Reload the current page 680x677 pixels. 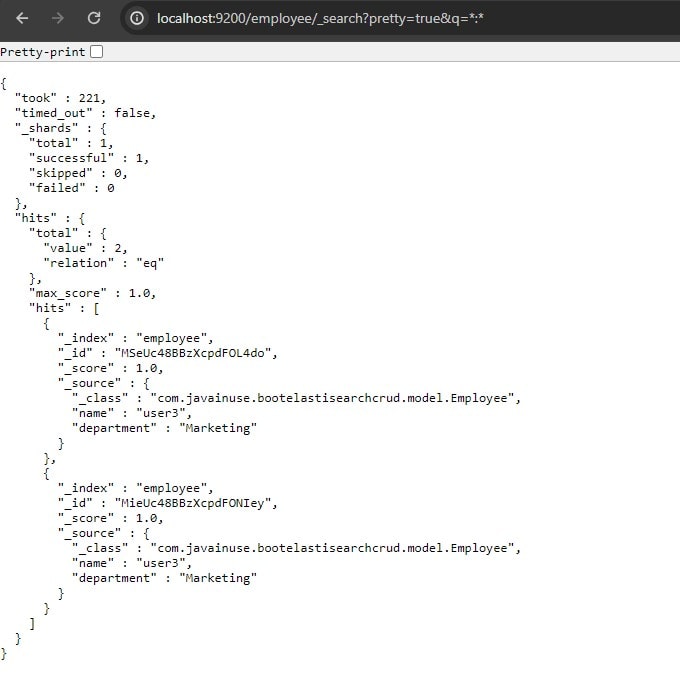[94, 18]
